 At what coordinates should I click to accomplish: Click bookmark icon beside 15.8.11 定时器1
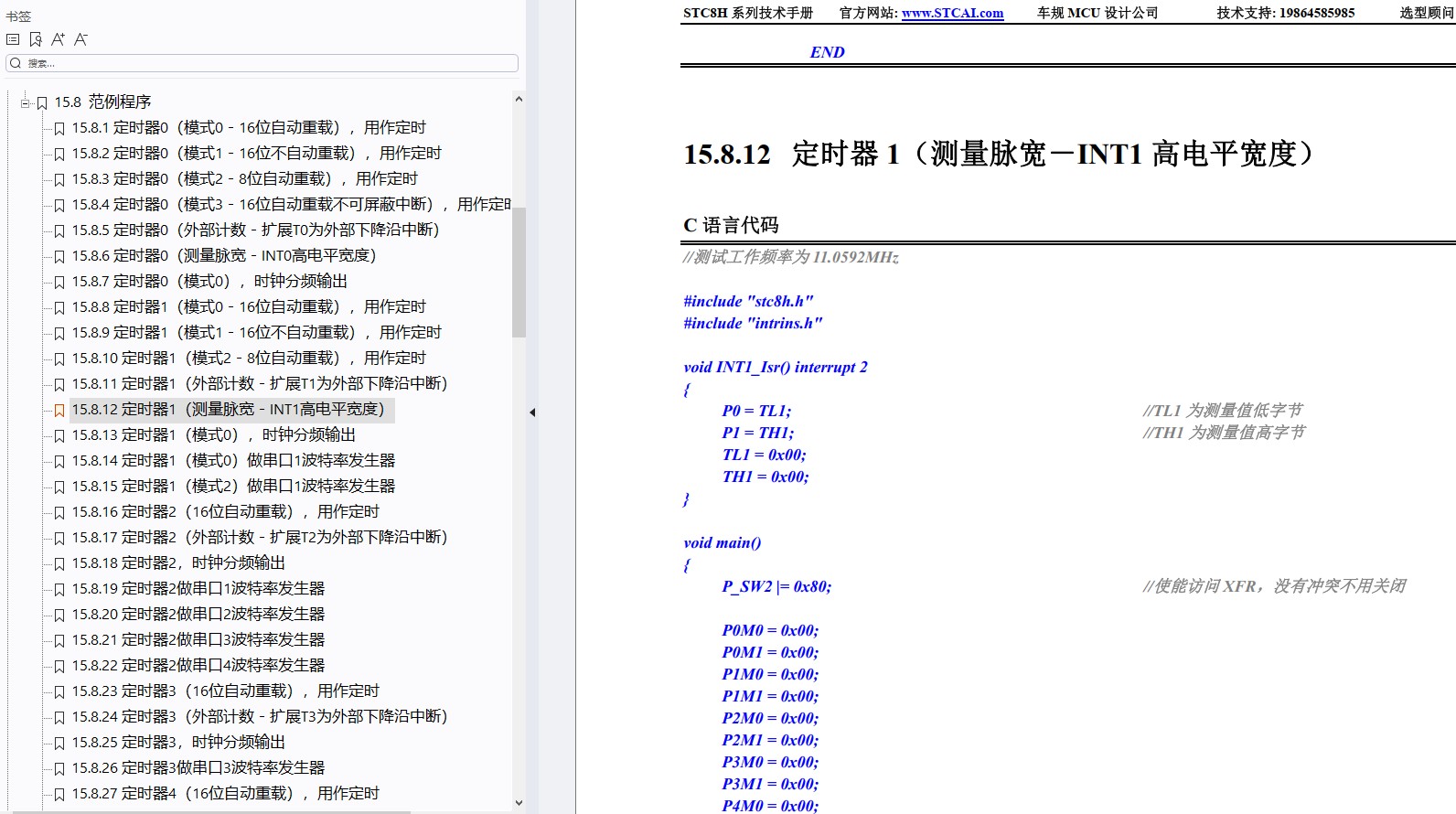pos(59,384)
